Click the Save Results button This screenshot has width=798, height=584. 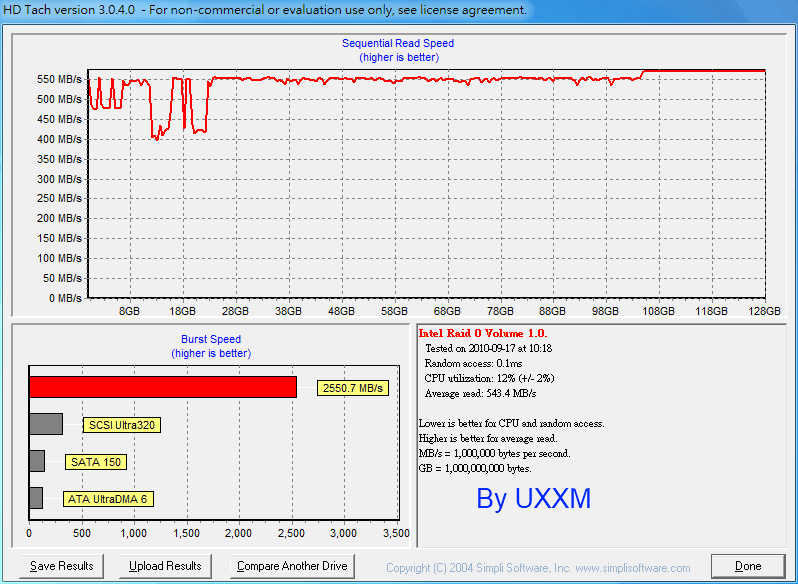(62, 566)
